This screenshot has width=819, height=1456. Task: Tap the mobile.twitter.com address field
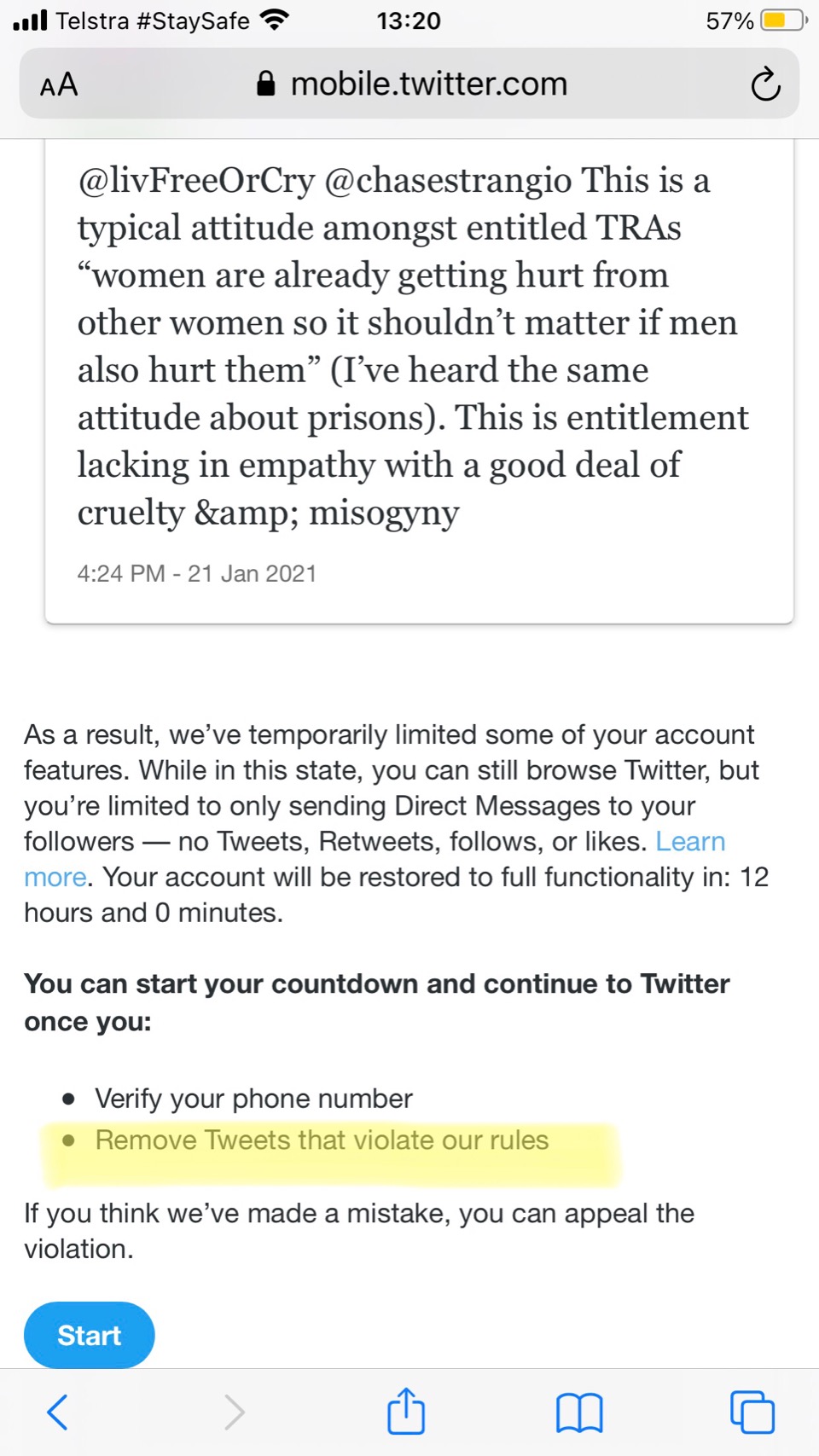coord(428,84)
